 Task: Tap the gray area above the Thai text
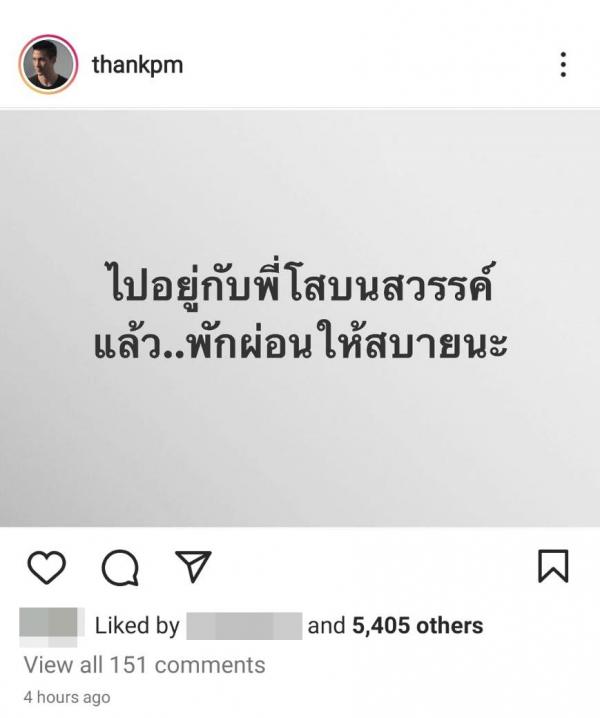tap(300, 183)
